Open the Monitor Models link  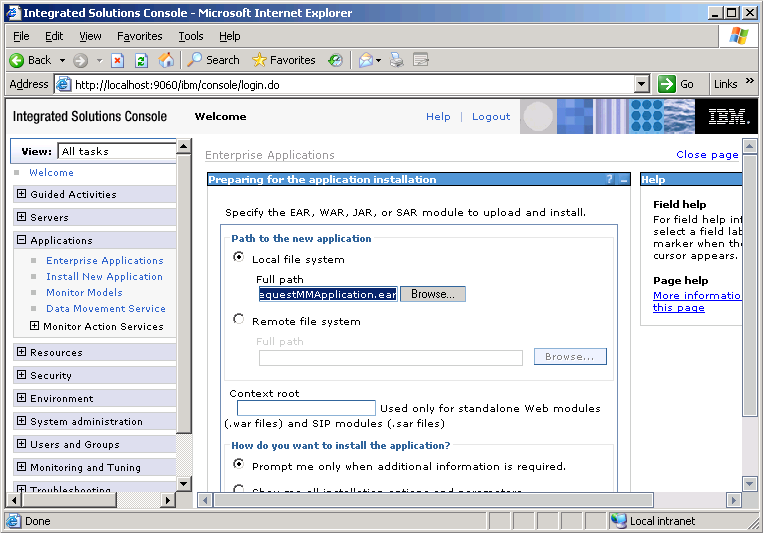(x=84, y=293)
